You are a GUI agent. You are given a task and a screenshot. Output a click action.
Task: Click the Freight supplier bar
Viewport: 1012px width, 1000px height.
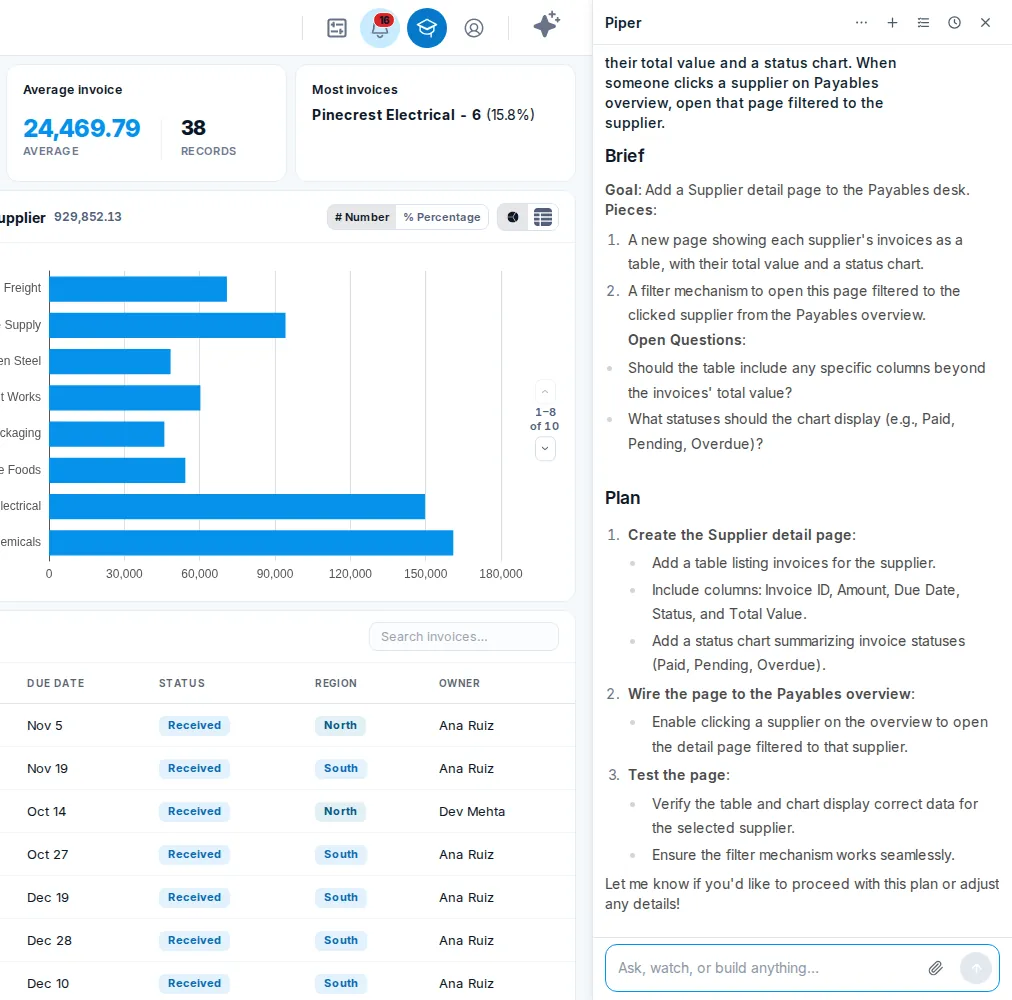(138, 289)
